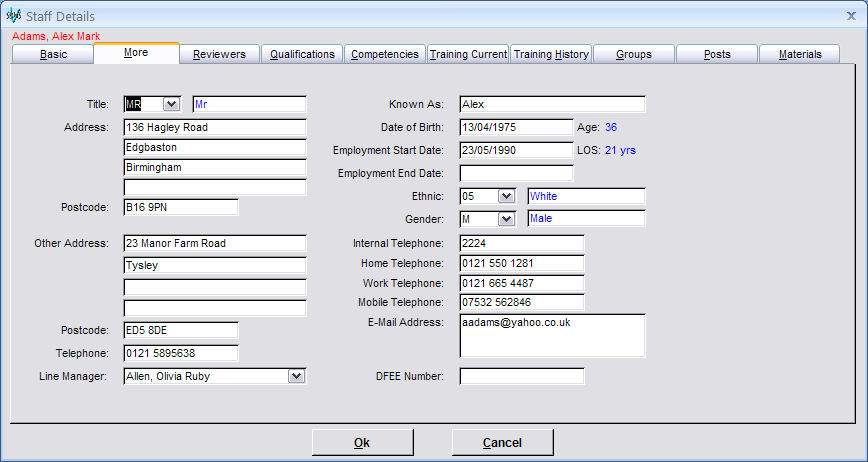Open the Posts tab
Screen dimensions: 868x462
717,54
